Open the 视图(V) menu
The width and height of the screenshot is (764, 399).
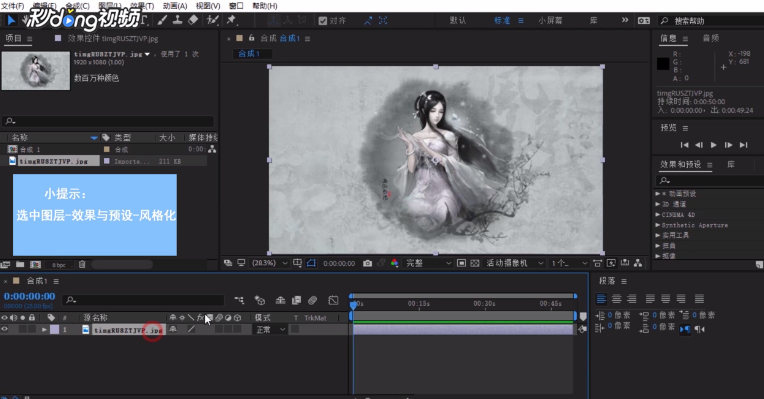(208, 5)
